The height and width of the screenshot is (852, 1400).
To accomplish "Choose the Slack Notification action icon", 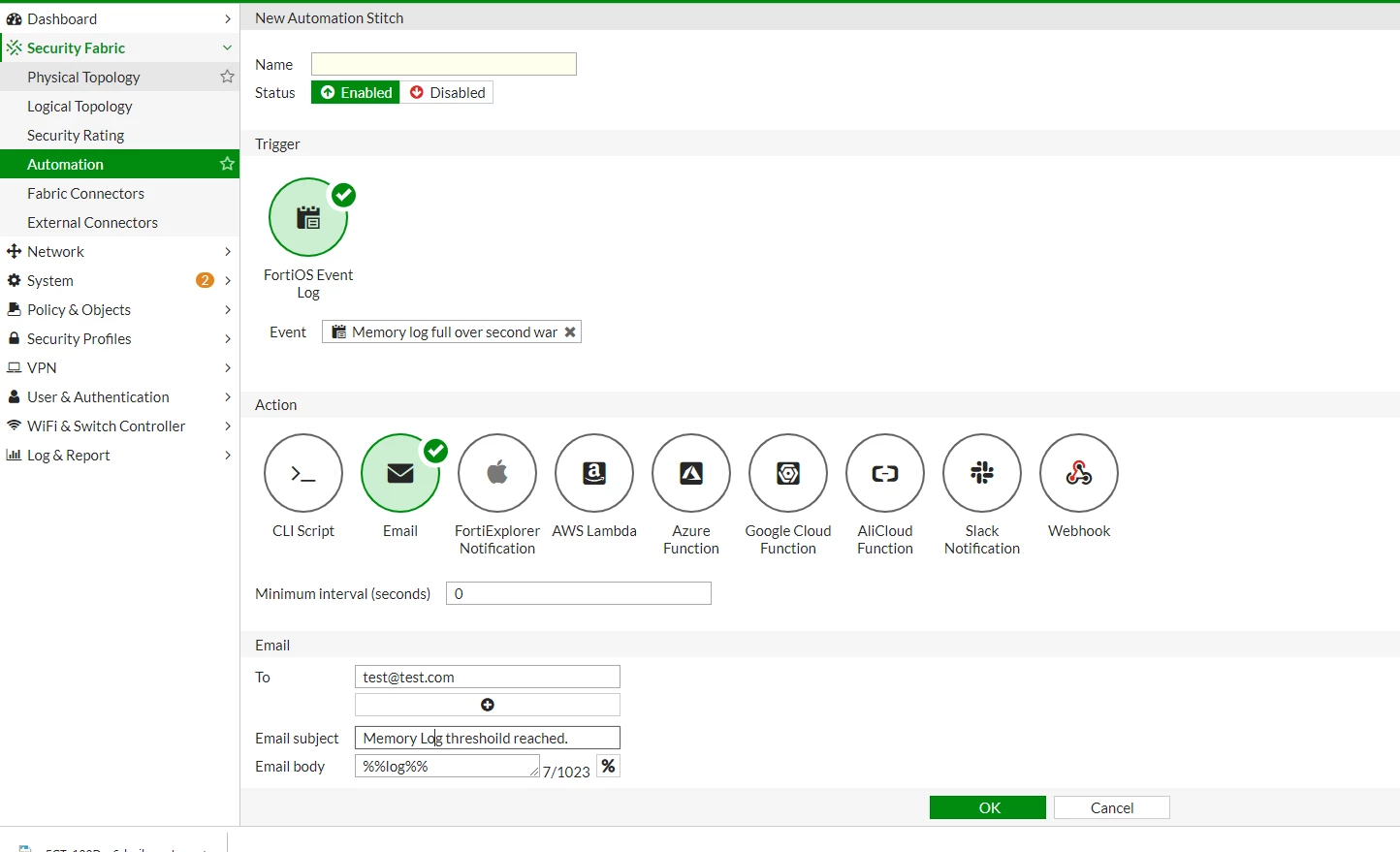I will click(982, 473).
